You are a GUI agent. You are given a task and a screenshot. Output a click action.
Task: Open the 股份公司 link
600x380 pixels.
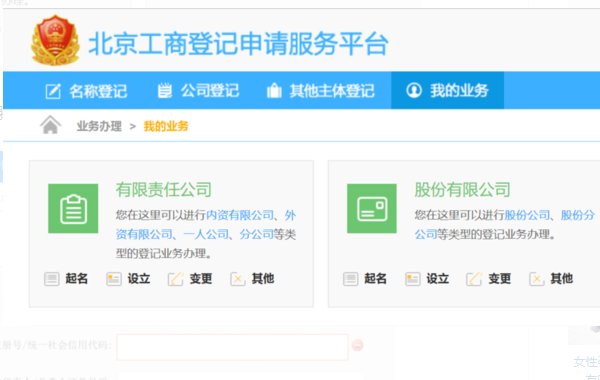tap(527, 215)
